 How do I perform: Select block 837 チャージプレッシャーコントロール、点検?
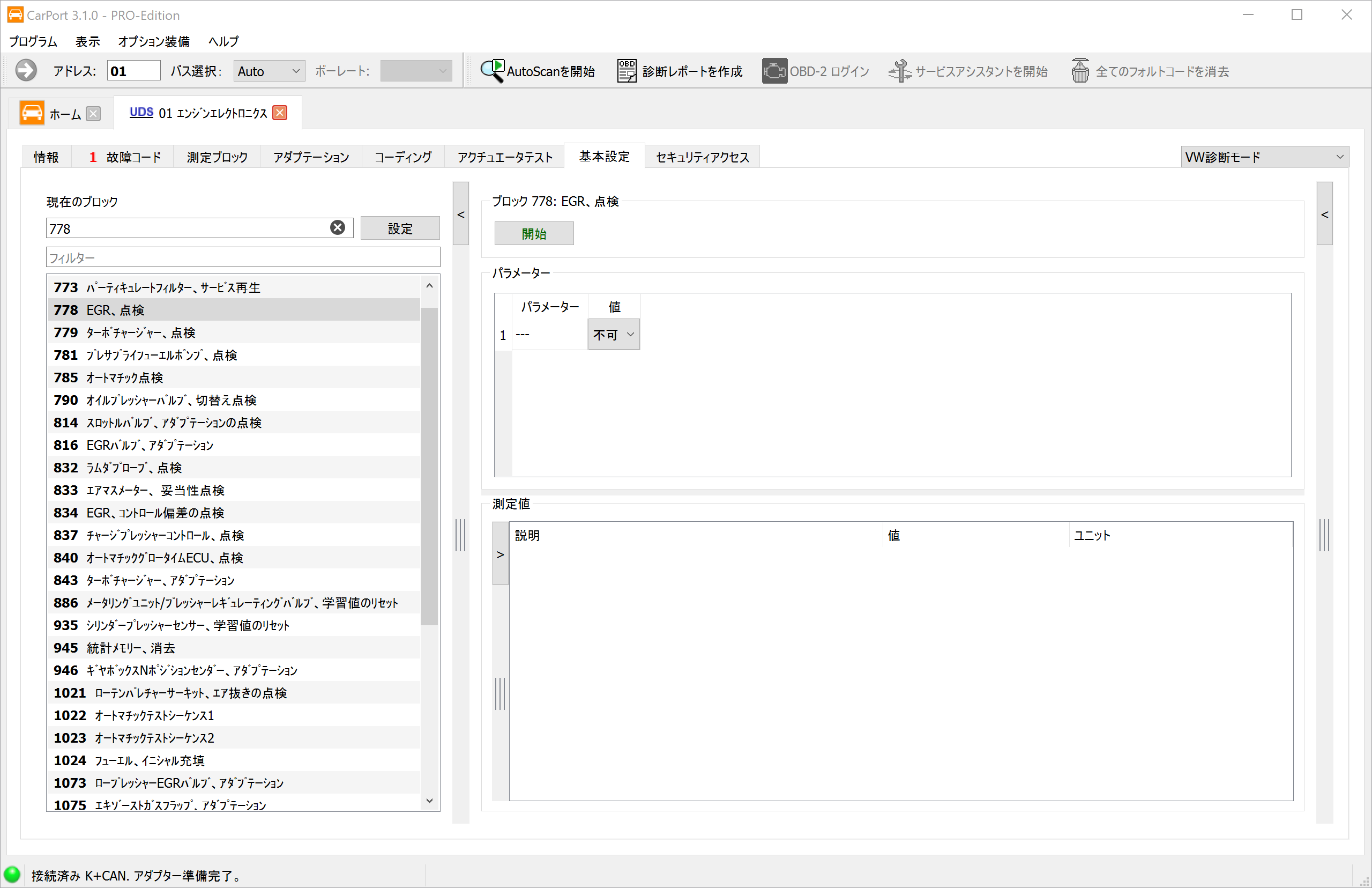[234, 535]
